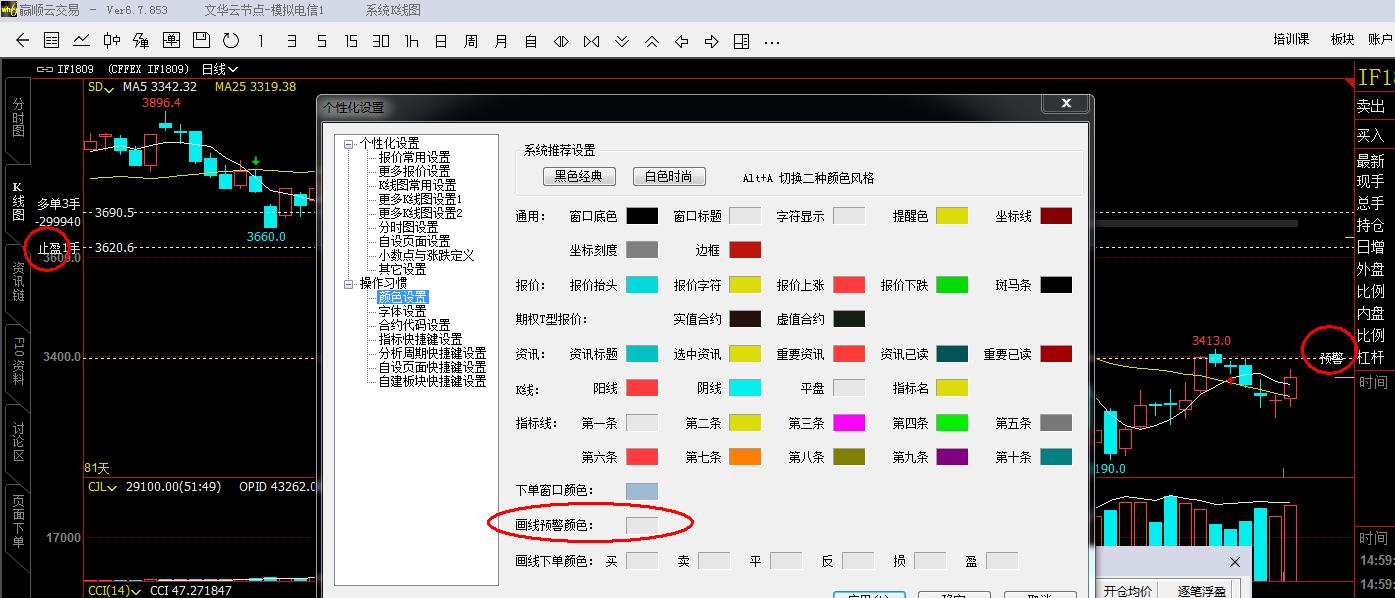Open the quote list icon in toolbar

tap(52, 41)
